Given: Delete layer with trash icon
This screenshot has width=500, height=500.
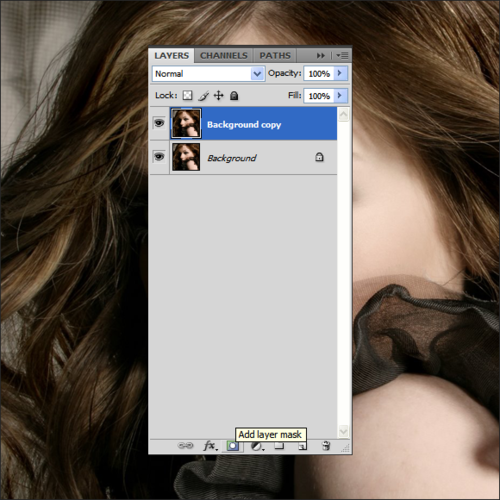Looking at the screenshot, I should pos(326,446).
